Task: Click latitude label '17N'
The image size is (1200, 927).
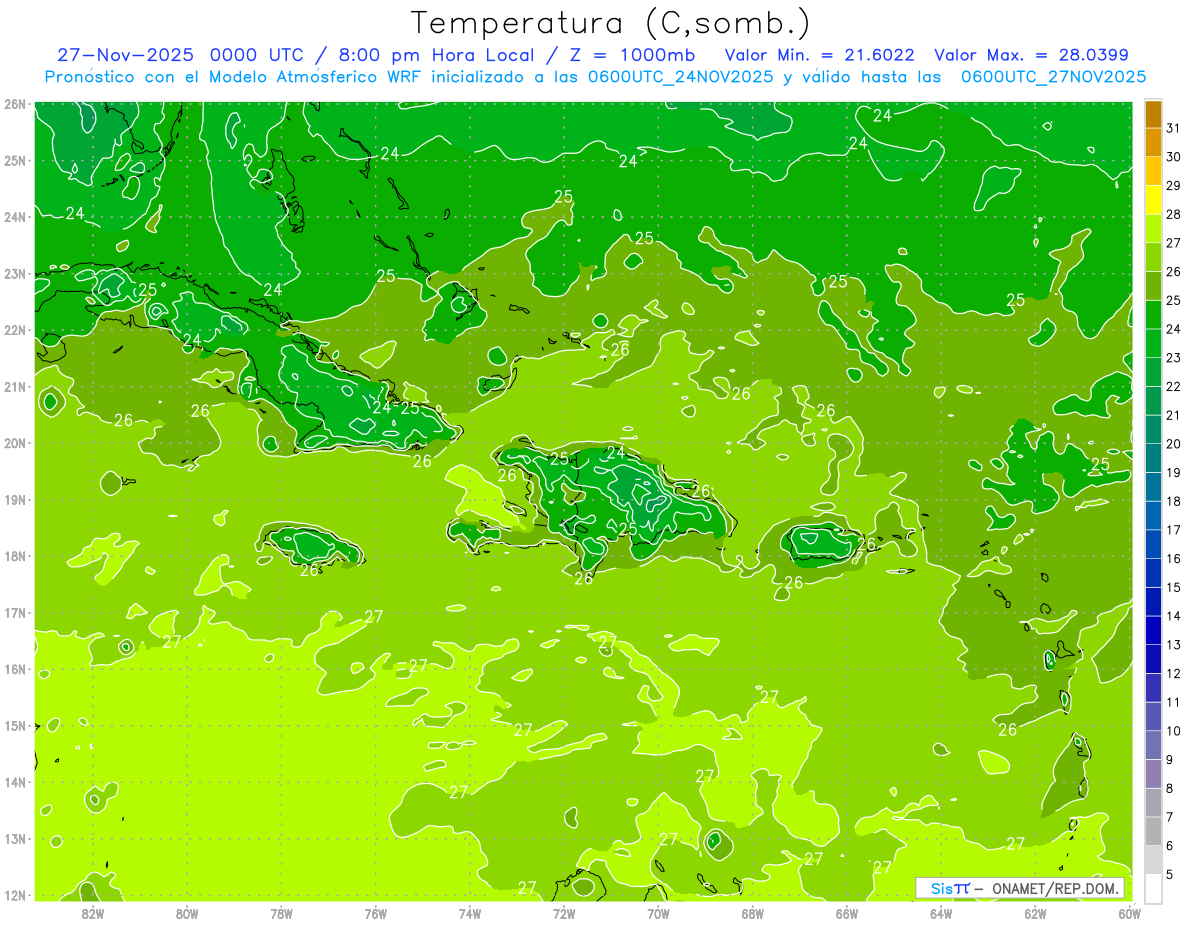Action: (x=16, y=612)
